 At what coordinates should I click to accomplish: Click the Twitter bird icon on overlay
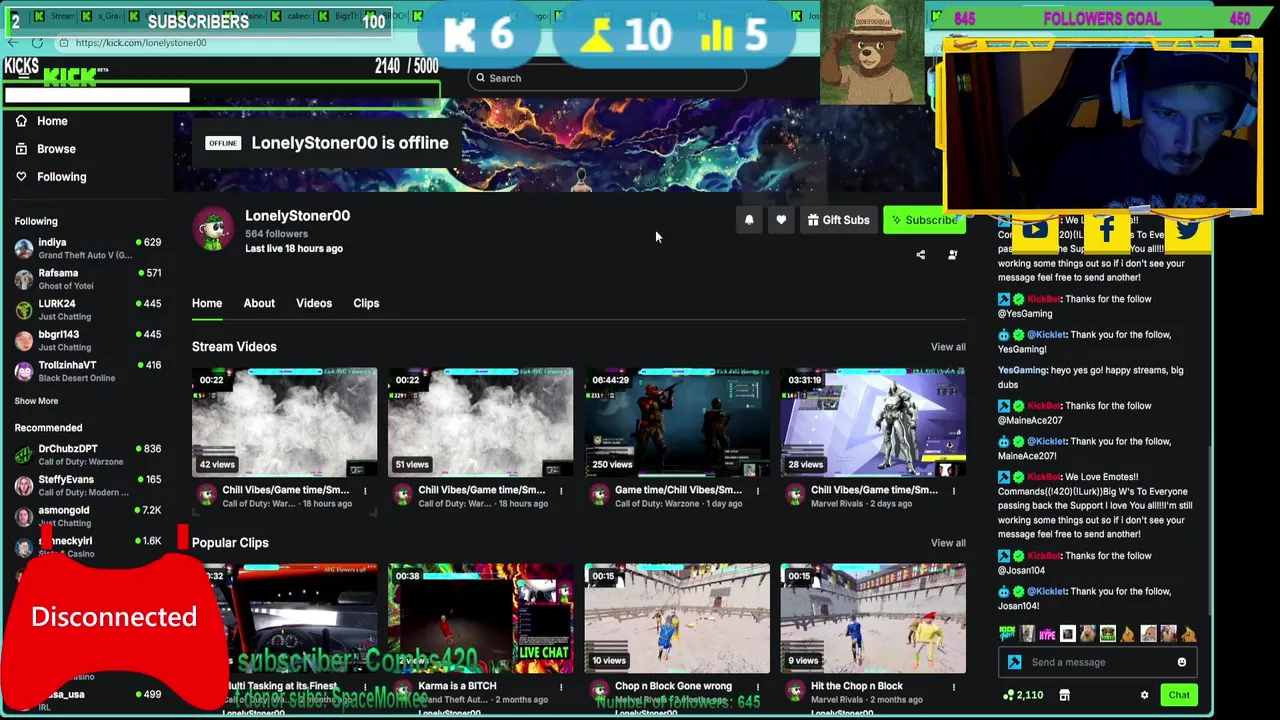tap(1188, 231)
